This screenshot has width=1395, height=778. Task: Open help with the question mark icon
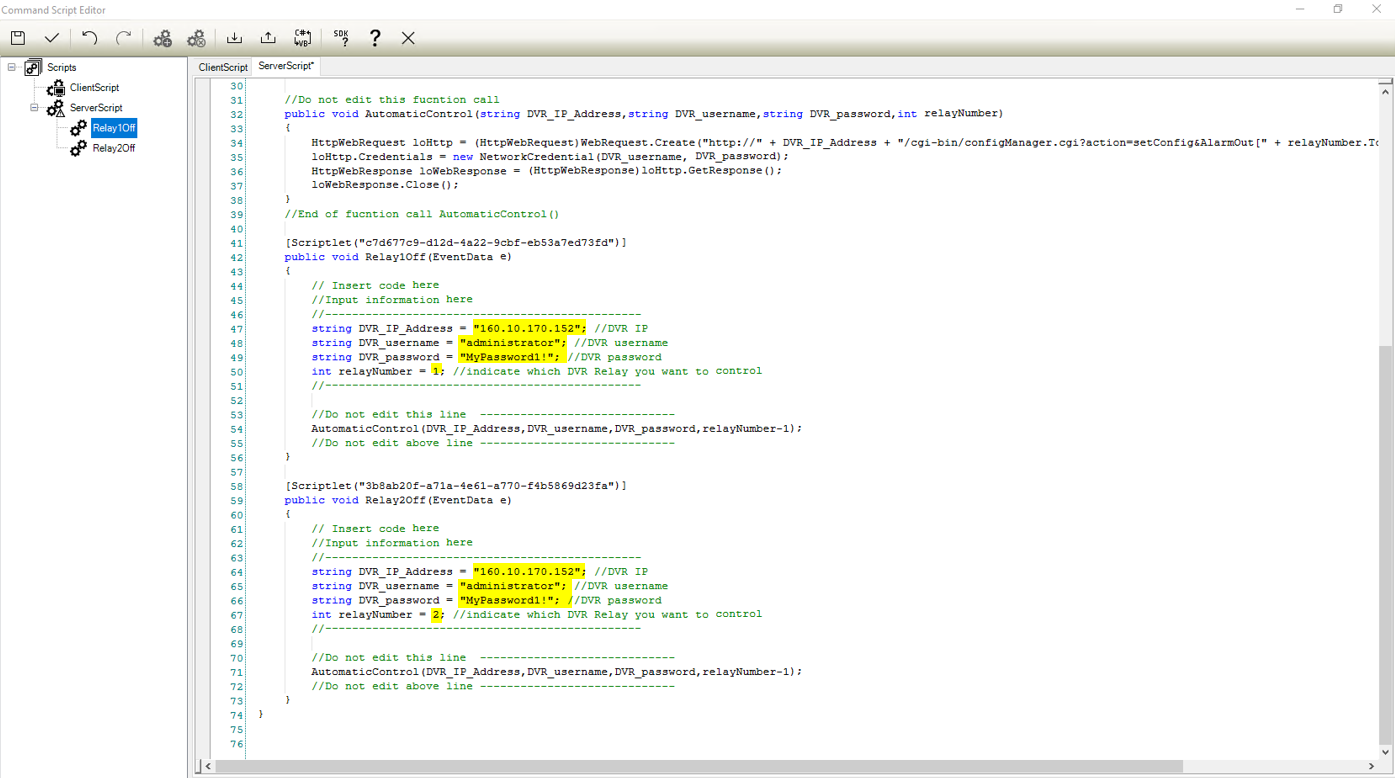375,38
